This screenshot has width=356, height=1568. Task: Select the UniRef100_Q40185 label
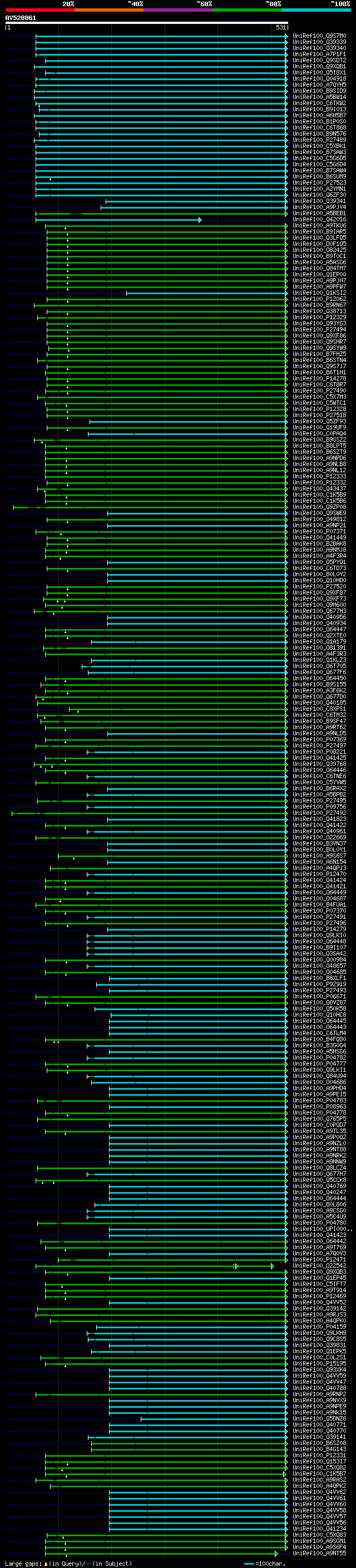[x=319, y=703]
